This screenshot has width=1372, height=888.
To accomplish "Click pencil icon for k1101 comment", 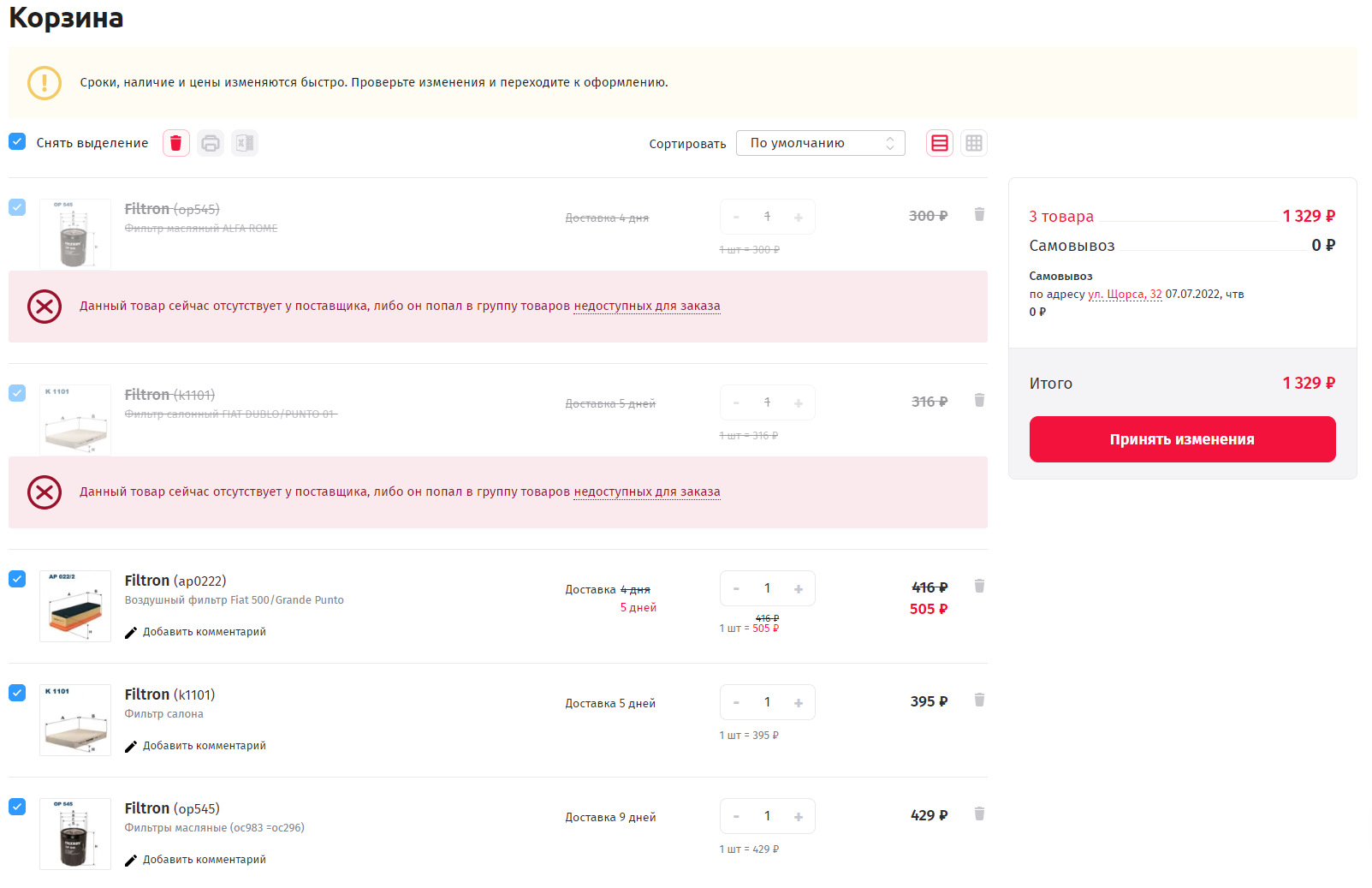I will tap(131, 746).
